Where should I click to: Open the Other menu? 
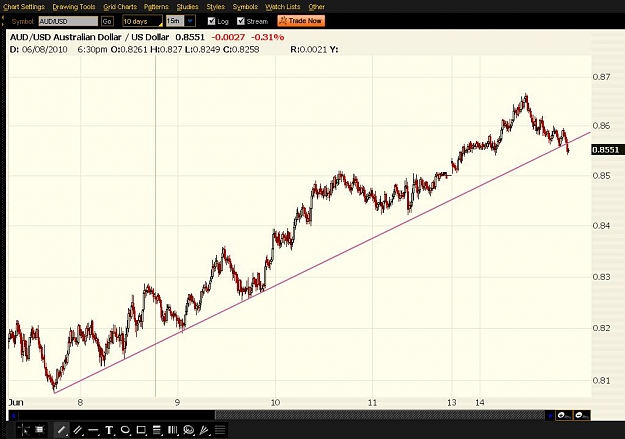click(x=316, y=7)
